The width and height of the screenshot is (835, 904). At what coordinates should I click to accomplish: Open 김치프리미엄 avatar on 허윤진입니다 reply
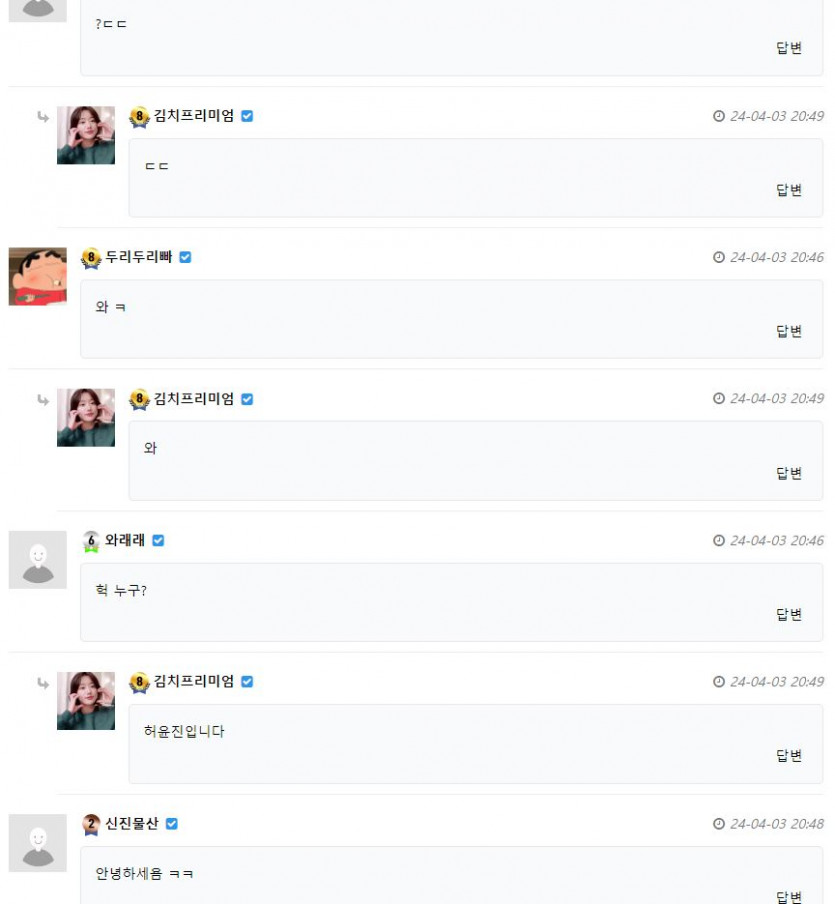[x=86, y=701]
